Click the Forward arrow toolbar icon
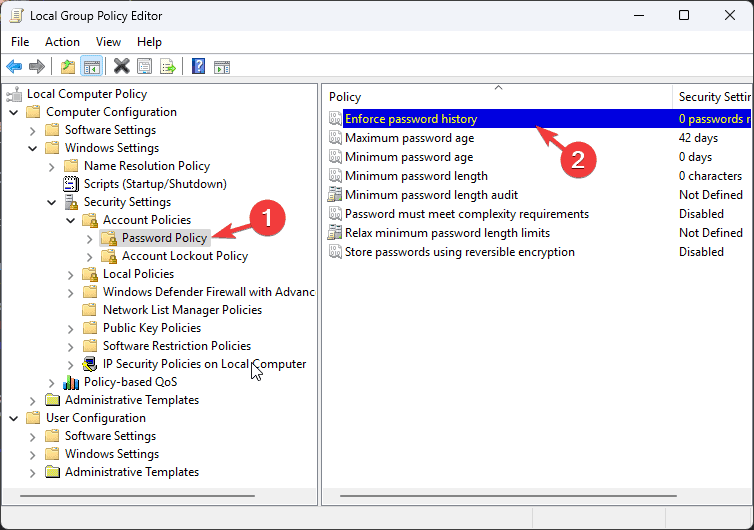 (37, 66)
